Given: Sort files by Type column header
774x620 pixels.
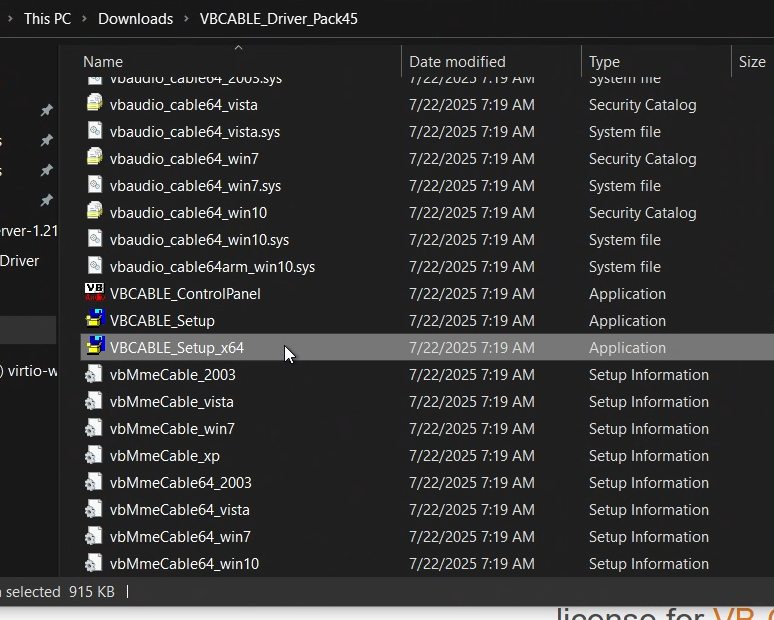Looking at the screenshot, I should pos(604,62).
